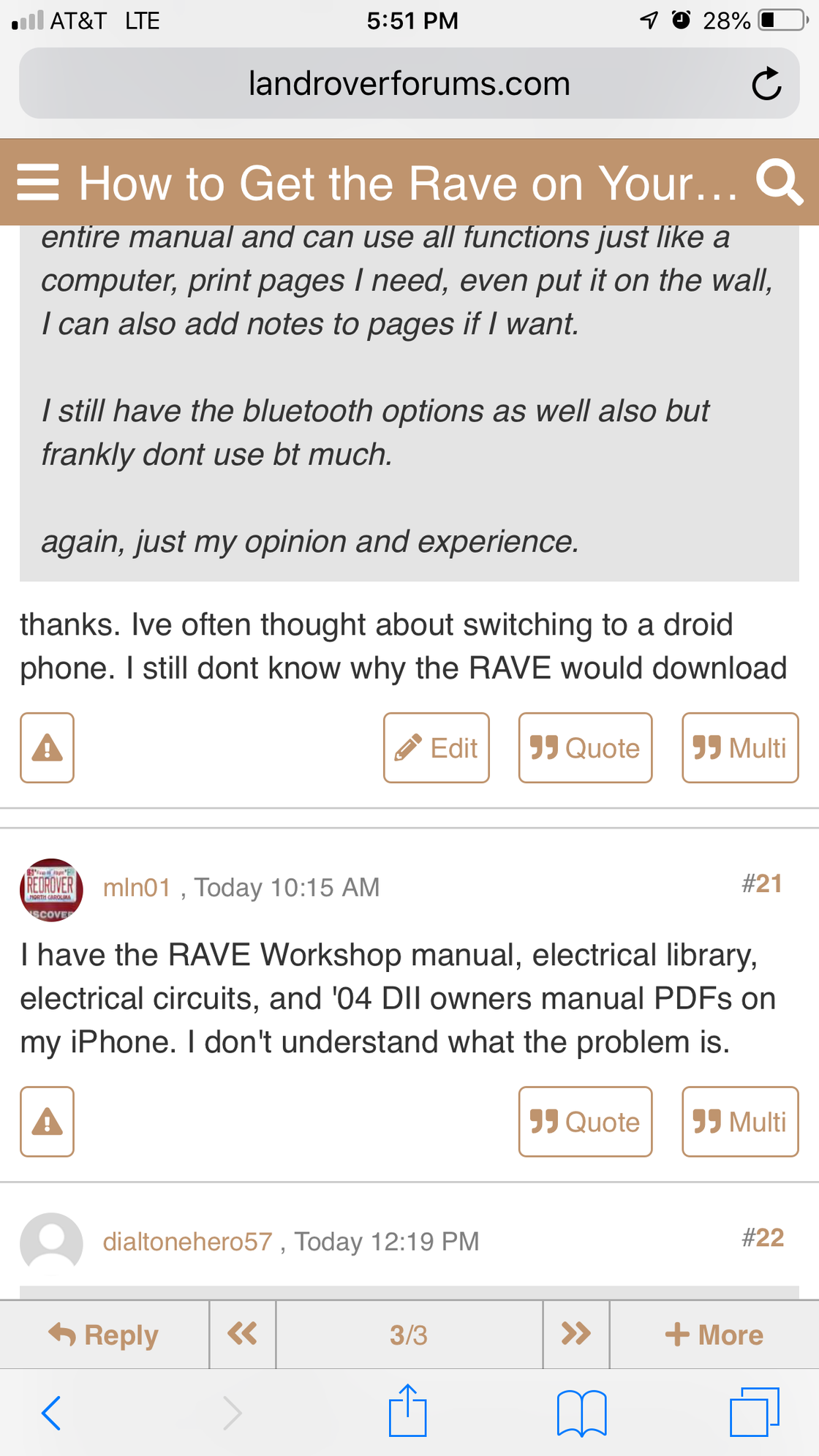The image size is (819, 1456).
Task: Toggle Multi-quote on mln01's post
Action: 739,1121
